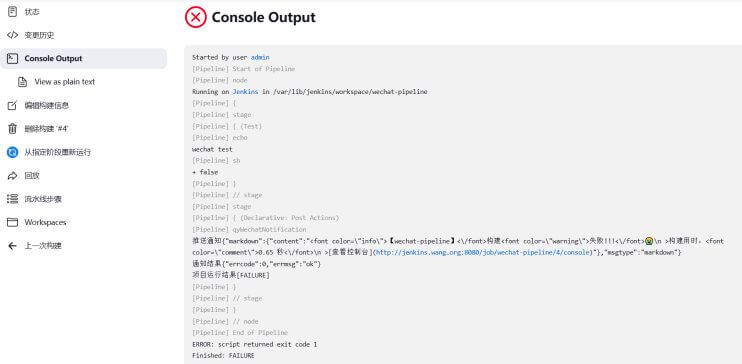The image size is (742, 364).
Task: Click the red failed build status icon
Action: [x=195, y=18]
